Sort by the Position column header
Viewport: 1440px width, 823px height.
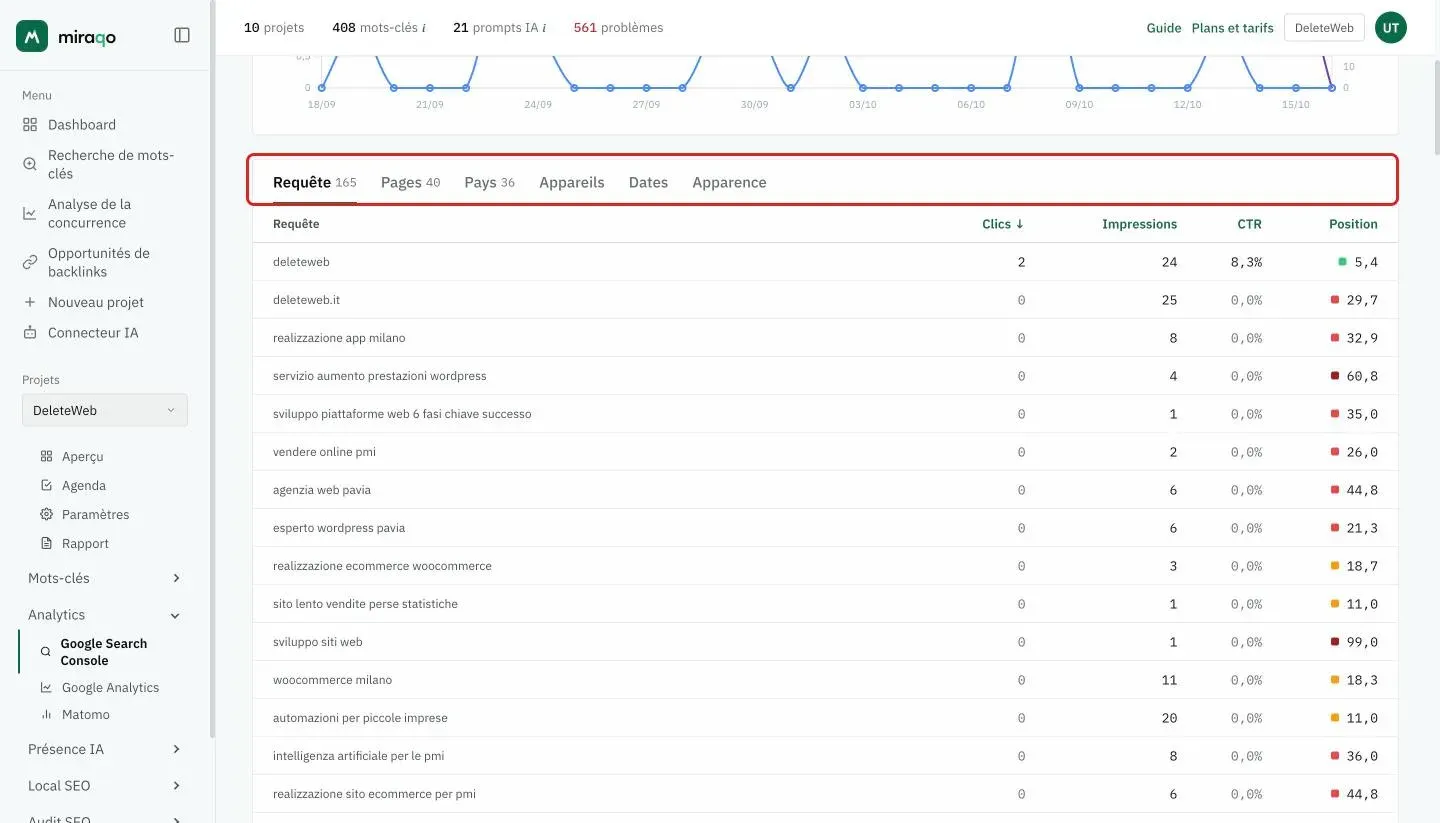pos(1353,224)
